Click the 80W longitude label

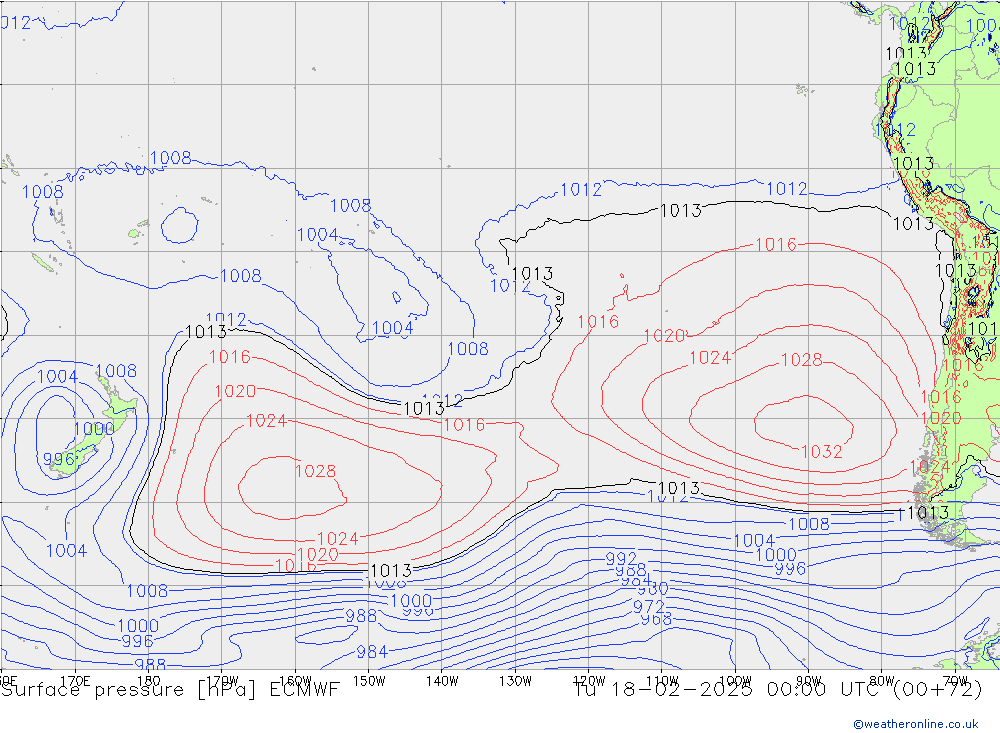[882, 681]
